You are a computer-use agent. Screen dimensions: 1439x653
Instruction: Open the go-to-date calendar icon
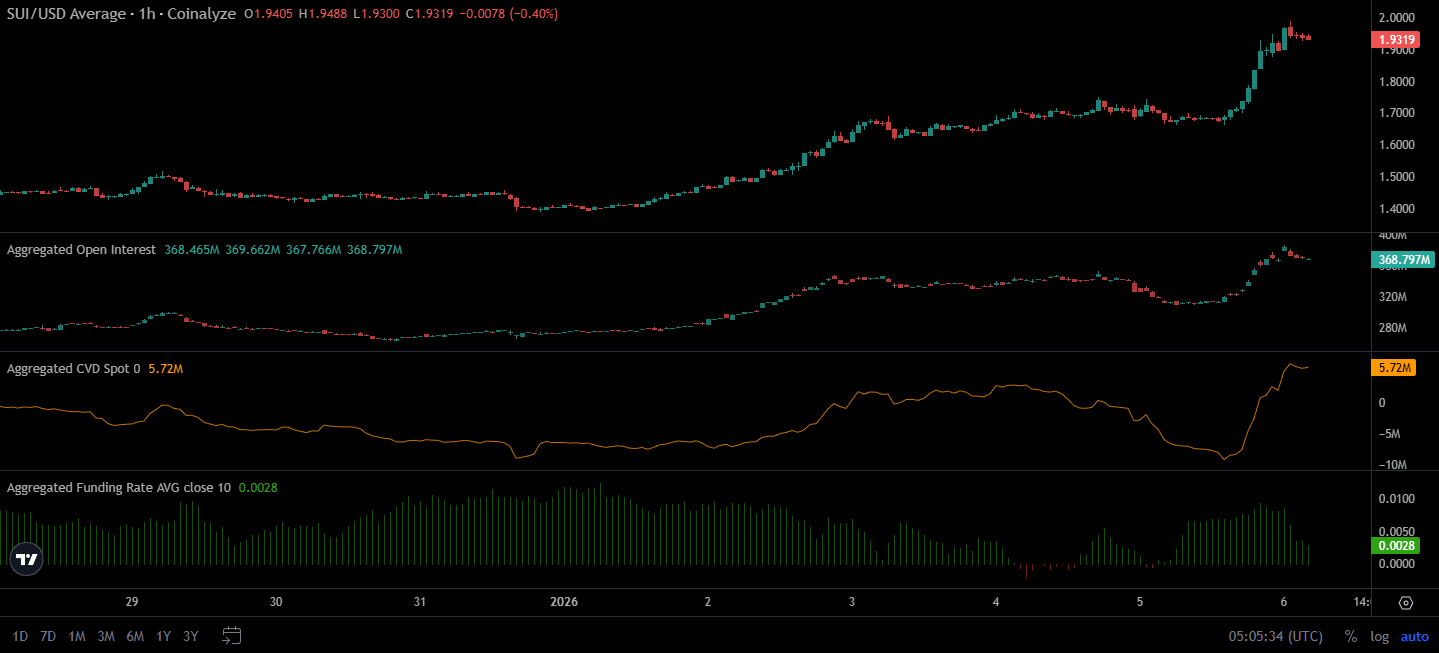tap(232, 635)
